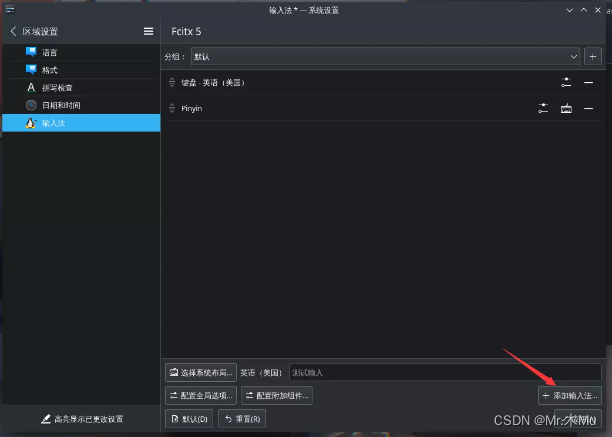Expand the 分组 默认 dropdown
612x437 pixels.
tap(385, 57)
